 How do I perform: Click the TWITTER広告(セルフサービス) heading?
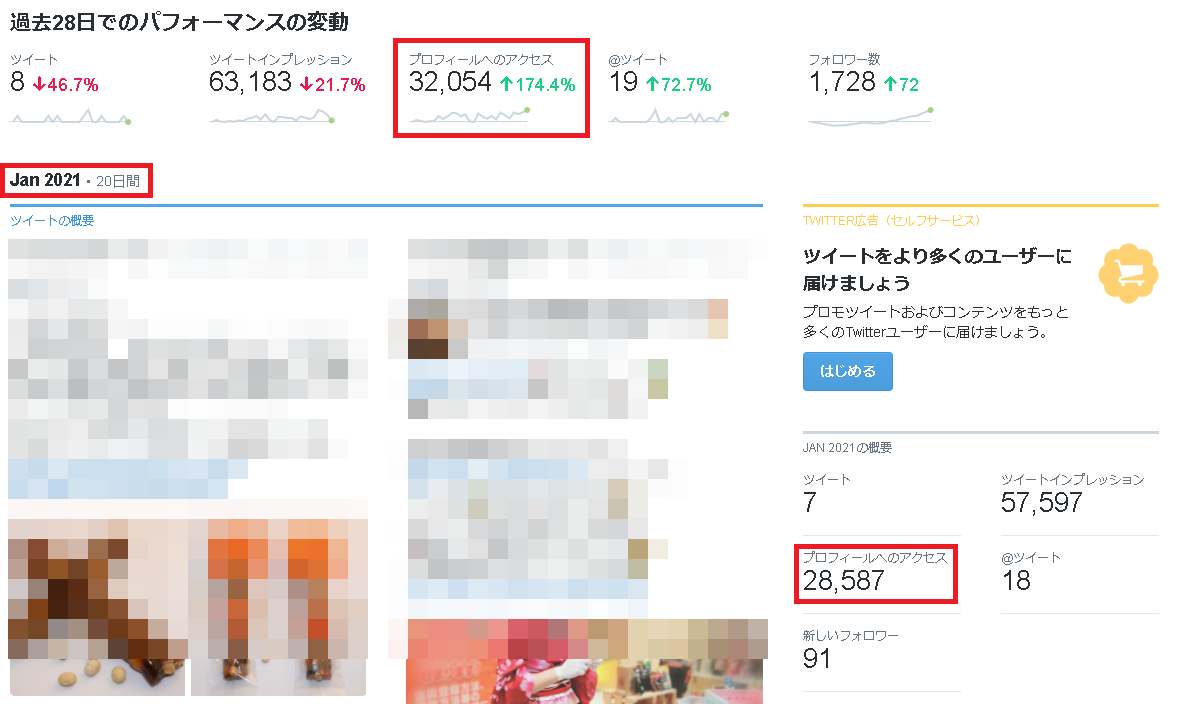point(891,221)
